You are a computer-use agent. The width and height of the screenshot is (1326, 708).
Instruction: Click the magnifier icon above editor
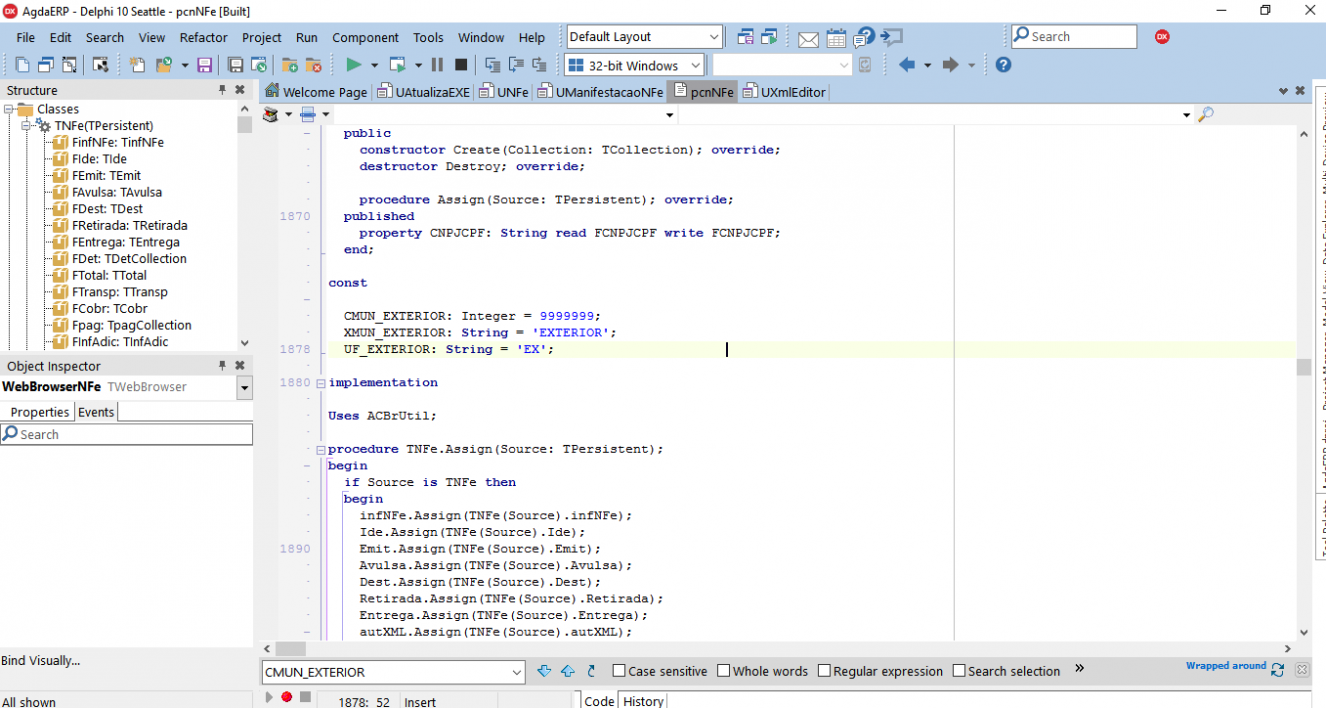coord(1206,115)
